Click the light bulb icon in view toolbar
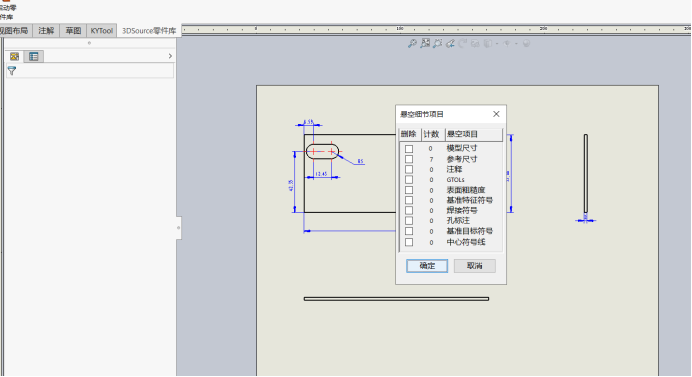Image resolution: width=692 pixels, height=377 pixels. coord(526,43)
